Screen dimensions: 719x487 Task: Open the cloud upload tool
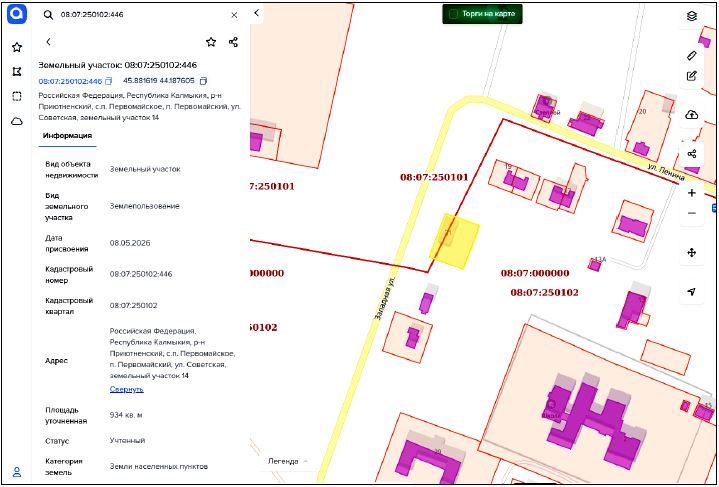click(691, 115)
